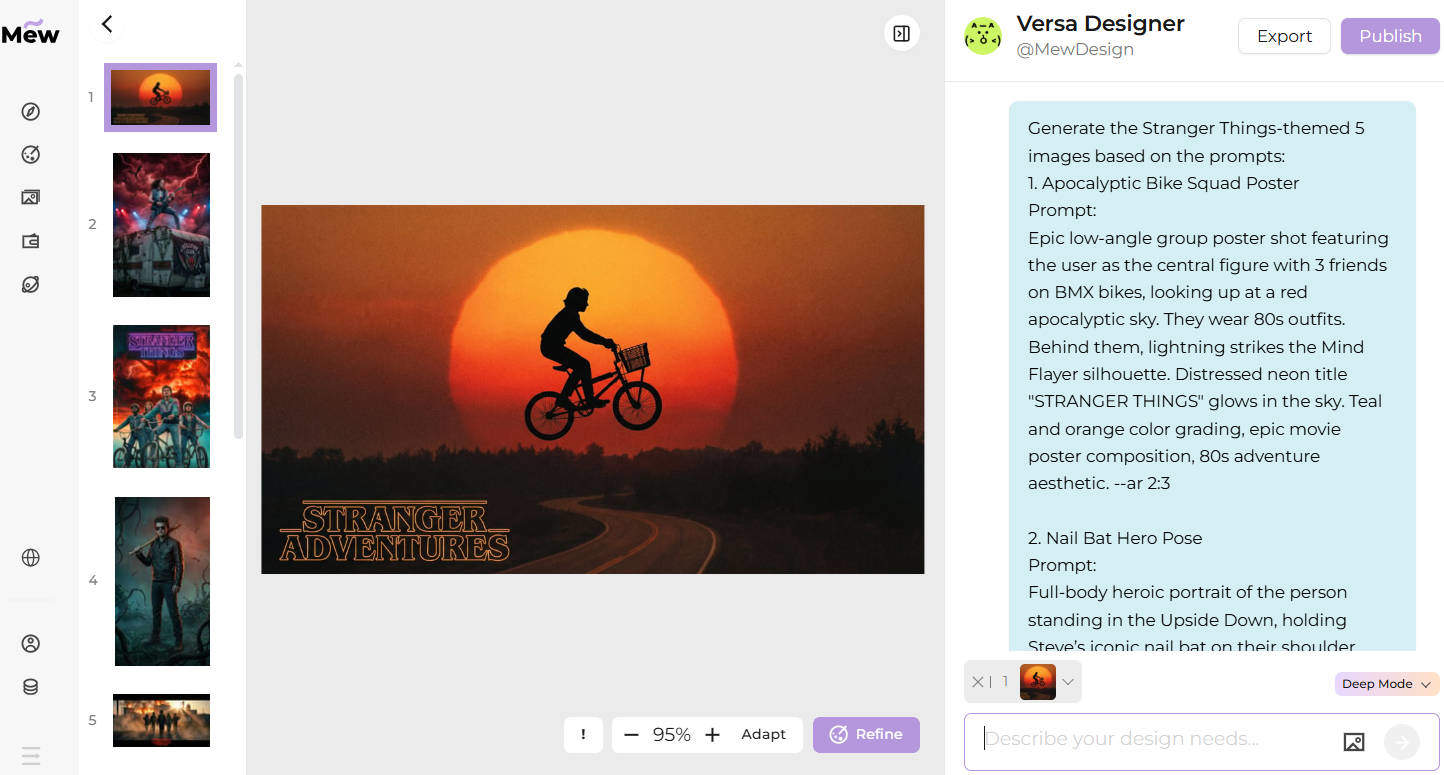Increase zoom with the plus button
Screen dimensions: 1444x775
(712, 735)
